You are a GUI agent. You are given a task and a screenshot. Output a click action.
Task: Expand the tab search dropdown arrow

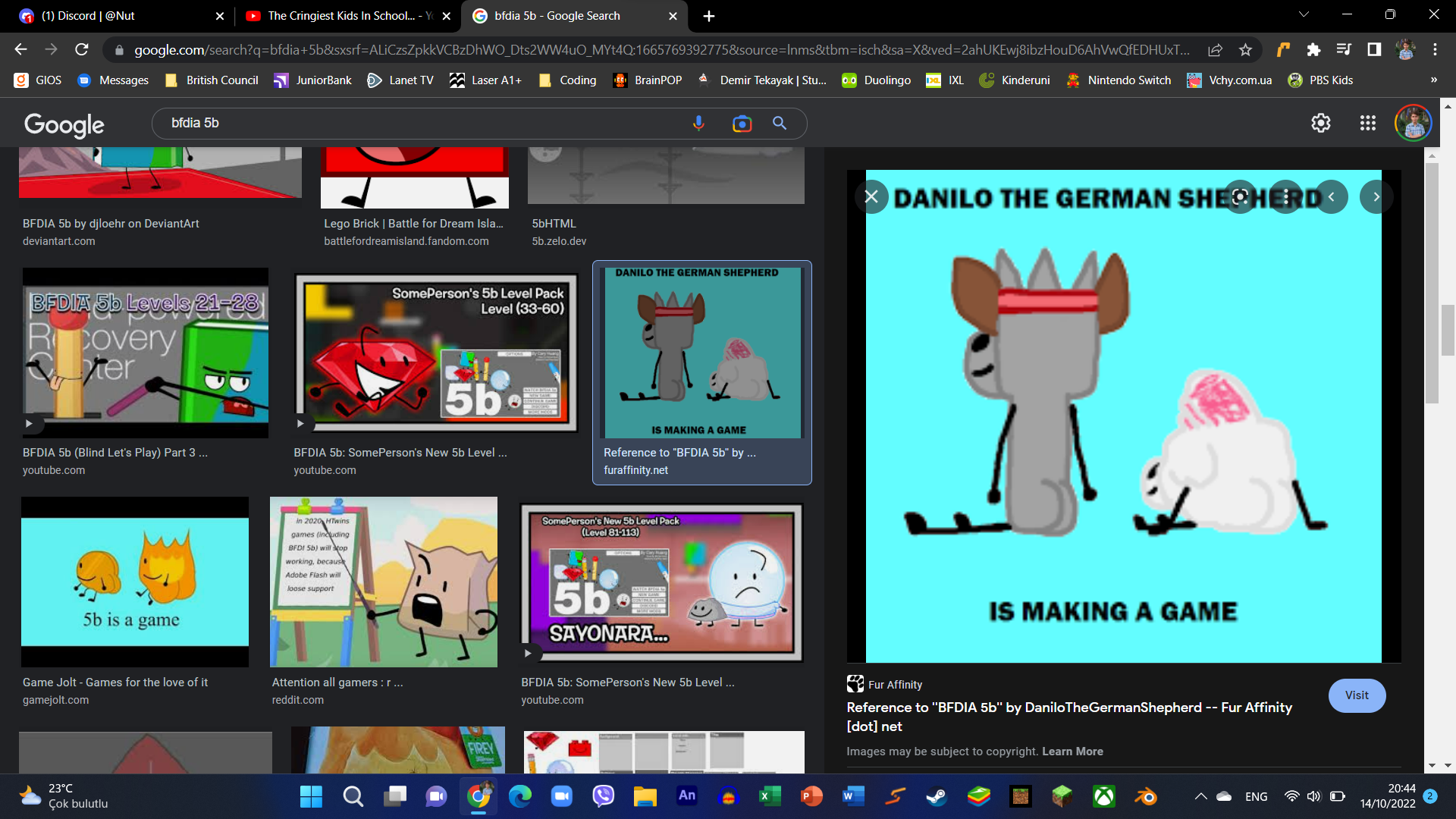1304,14
